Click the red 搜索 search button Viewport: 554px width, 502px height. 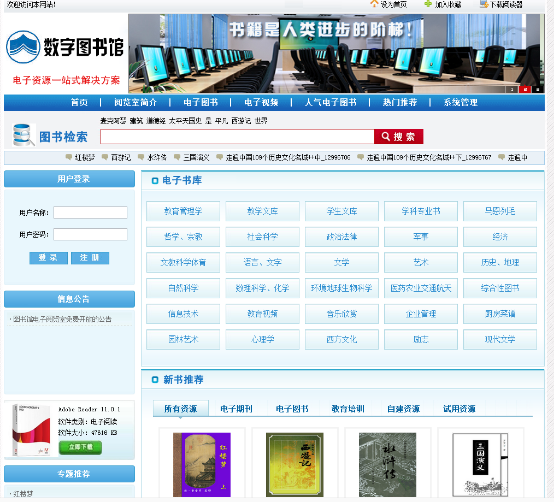pyautogui.click(x=399, y=137)
